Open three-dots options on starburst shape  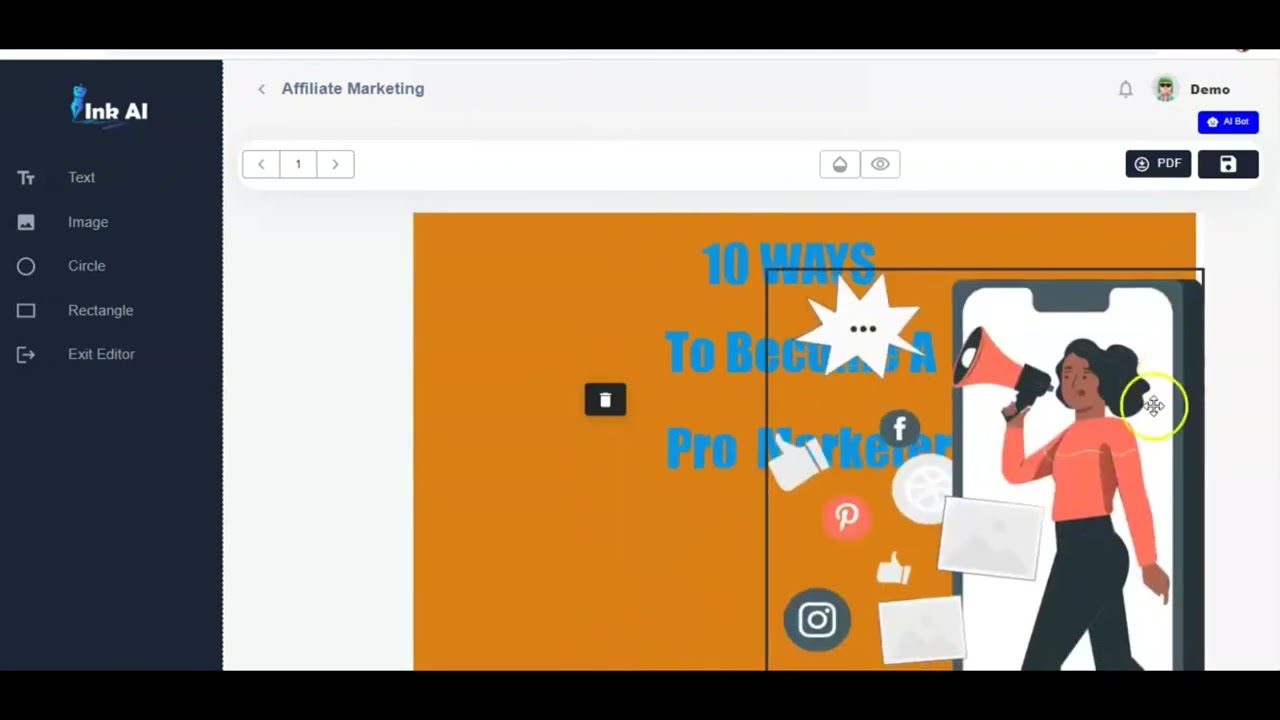(x=863, y=329)
